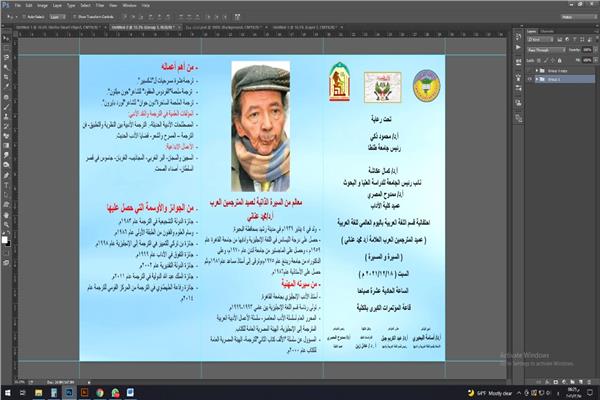This screenshot has width=600, height=400.
Task: Enable the Auto-Select checkbox
Action: pyautogui.click(x=24, y=17)
